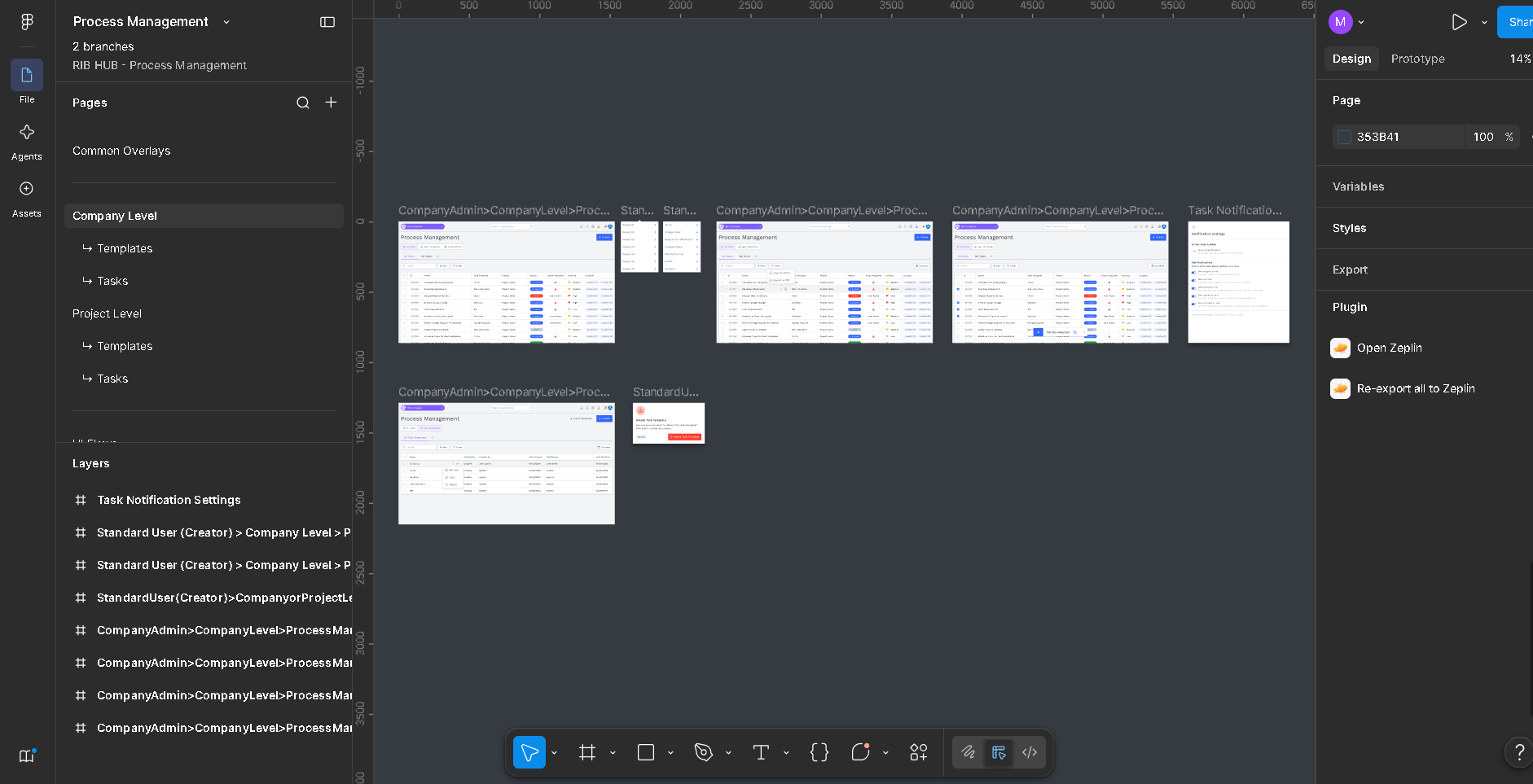
Task: Select the Move tool
Action: click(529, 752)
